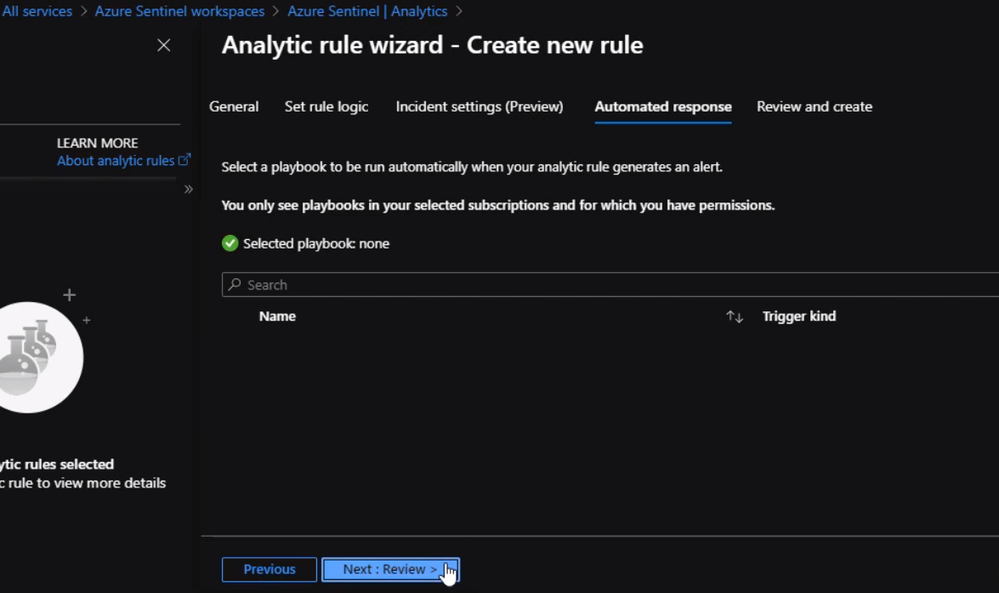This screenshot has height=593, width=999.
Task: Click the About analytic rules link
Action: coord(115,161)
